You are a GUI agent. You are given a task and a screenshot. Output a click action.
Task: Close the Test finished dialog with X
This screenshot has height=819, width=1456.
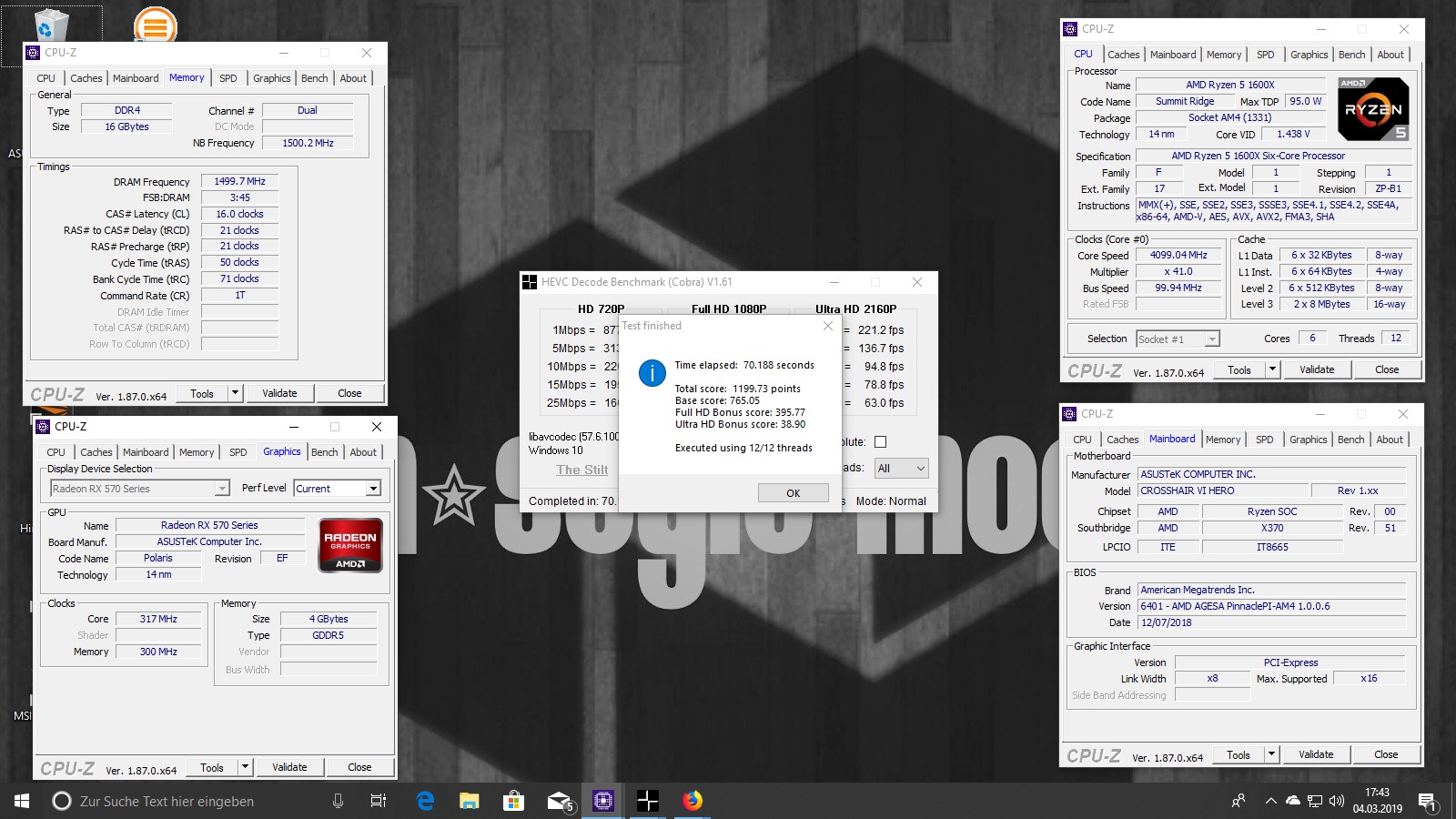(x=827, y=326)
